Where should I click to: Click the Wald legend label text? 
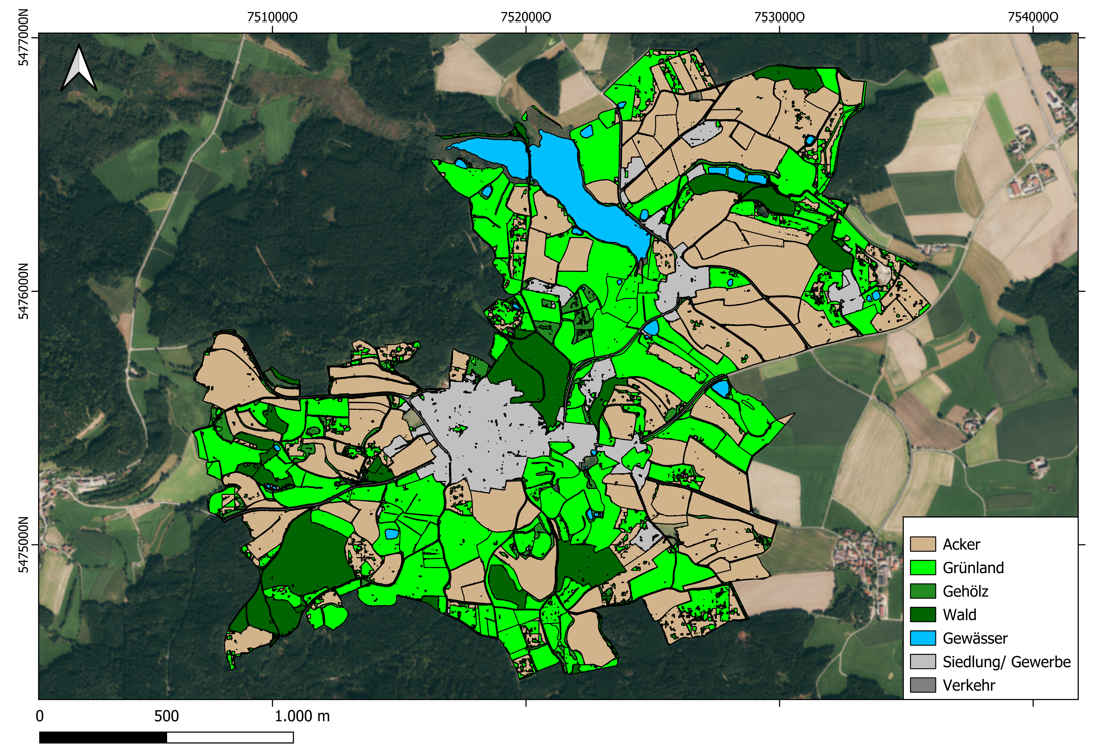point(959,615)
